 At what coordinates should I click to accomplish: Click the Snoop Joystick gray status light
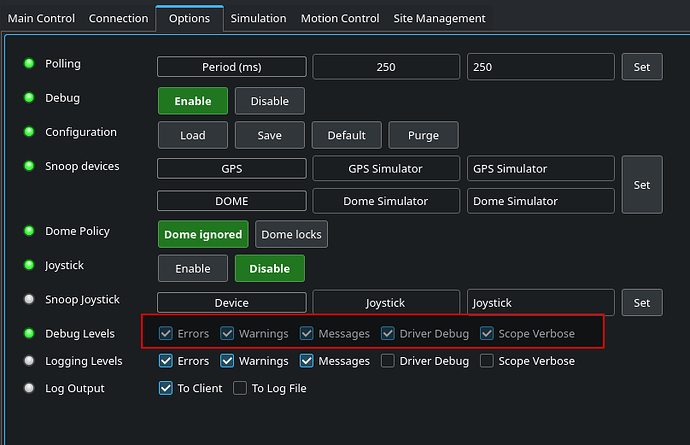pyautogui.click(x=29, y=299)
